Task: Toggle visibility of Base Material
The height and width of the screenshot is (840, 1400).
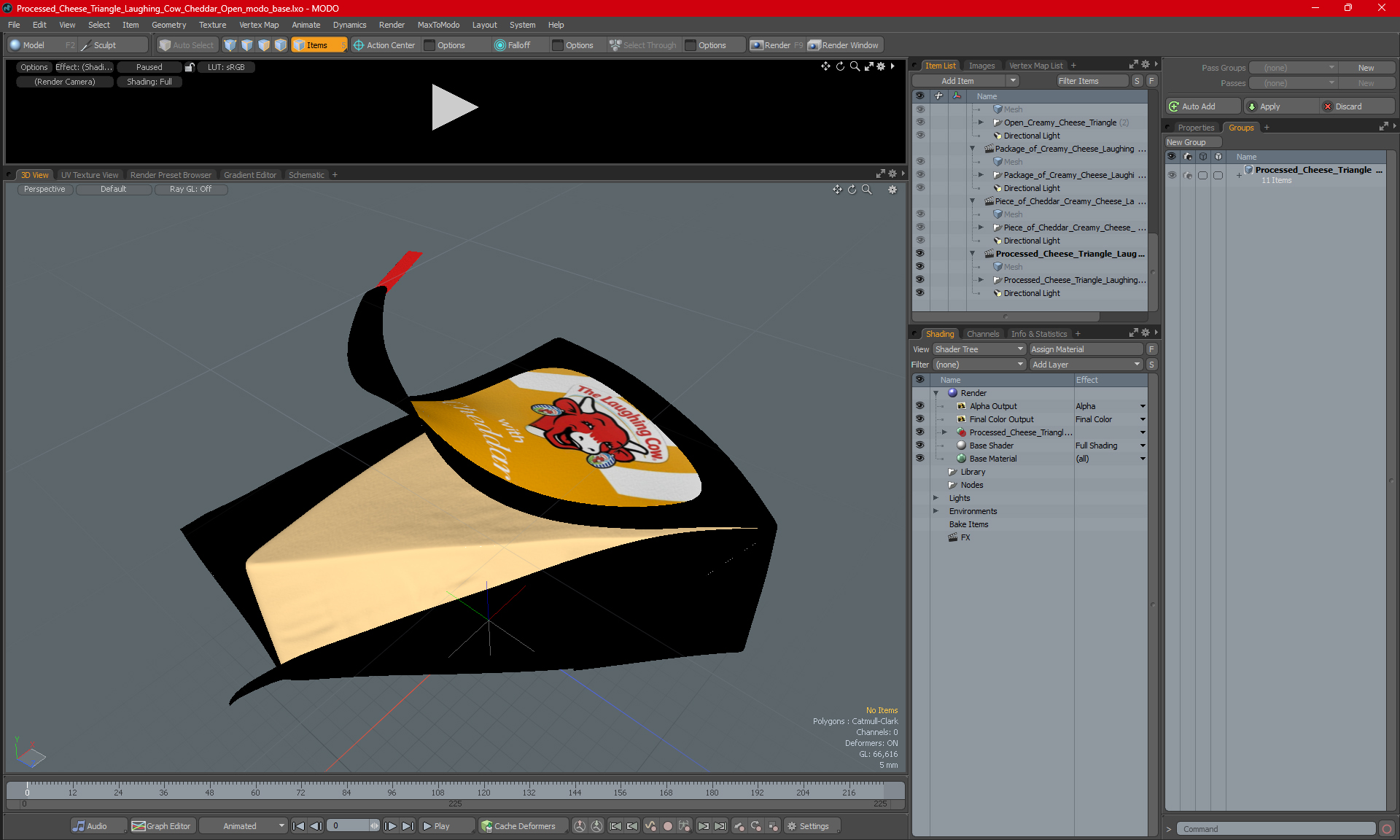Action: pyautogui.click(x=919, y=459)
